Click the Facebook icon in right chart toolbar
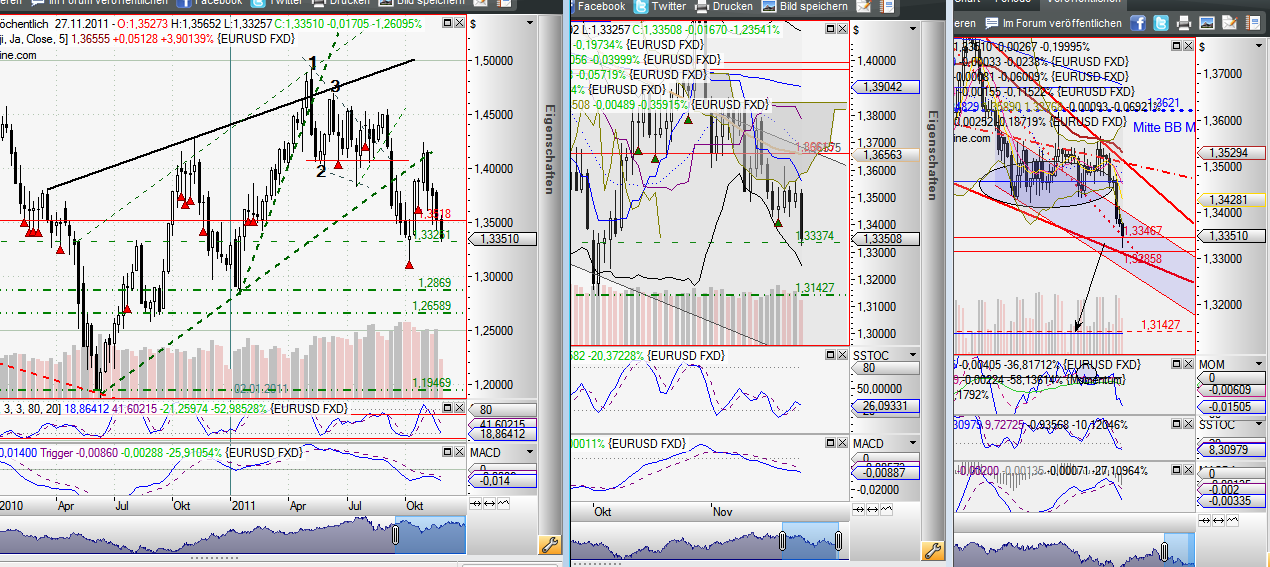Screen dimensions: 1270x567 point(1139,23)
